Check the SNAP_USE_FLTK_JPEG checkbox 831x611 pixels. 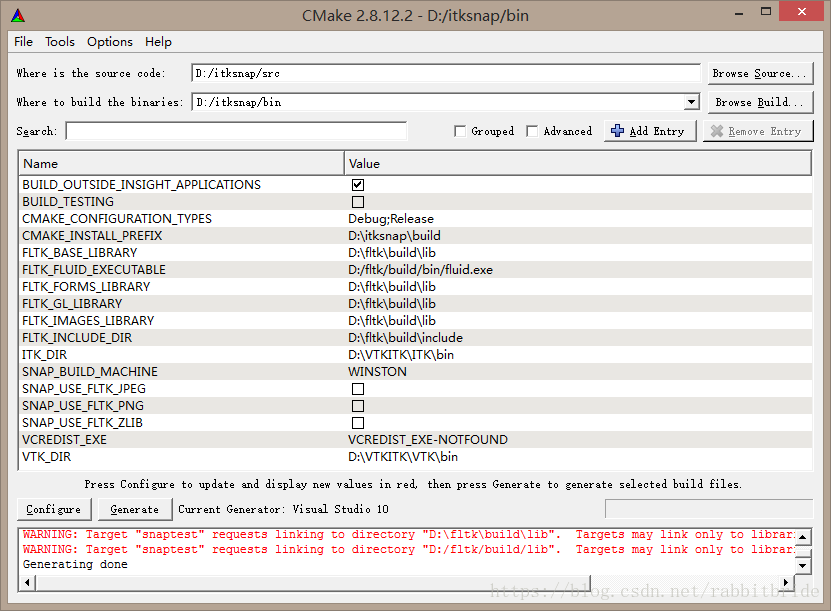pos(358,389)
